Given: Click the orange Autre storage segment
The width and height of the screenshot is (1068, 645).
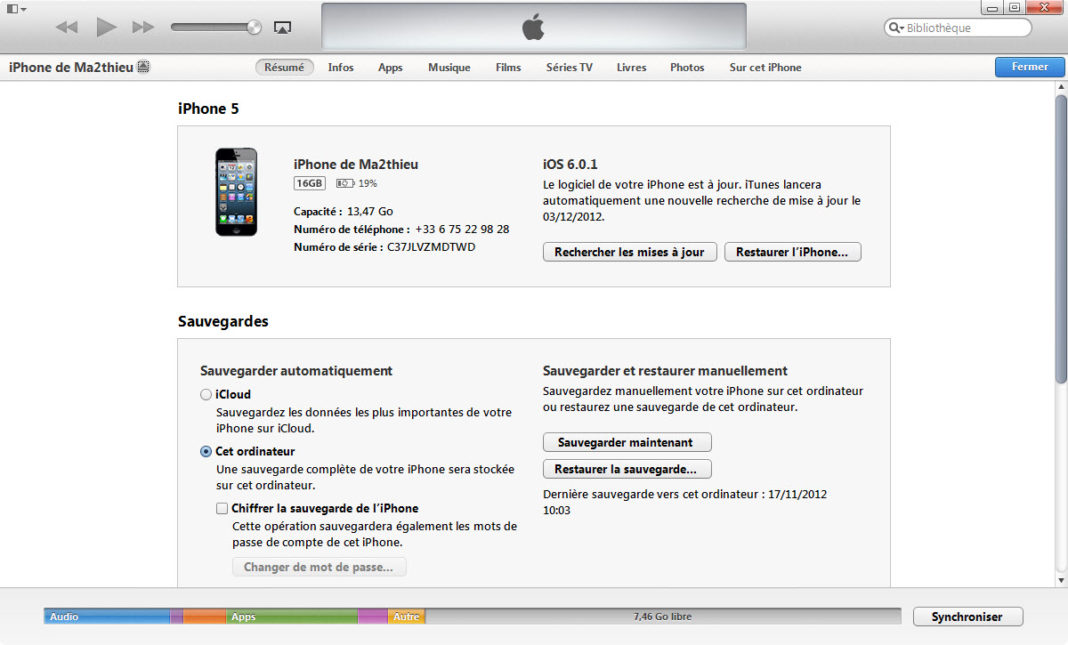Looking at the screenshot, I should tap(407, 616).
